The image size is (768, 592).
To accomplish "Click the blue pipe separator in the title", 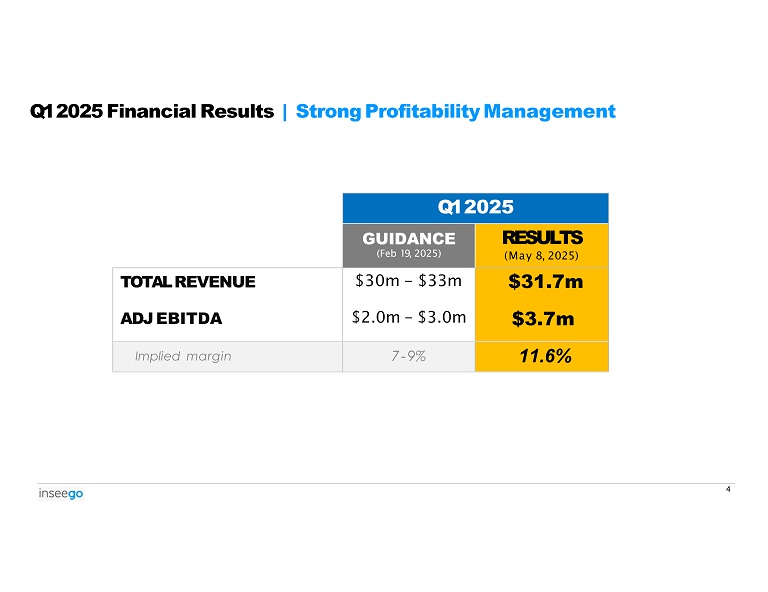I will (285, 111).
